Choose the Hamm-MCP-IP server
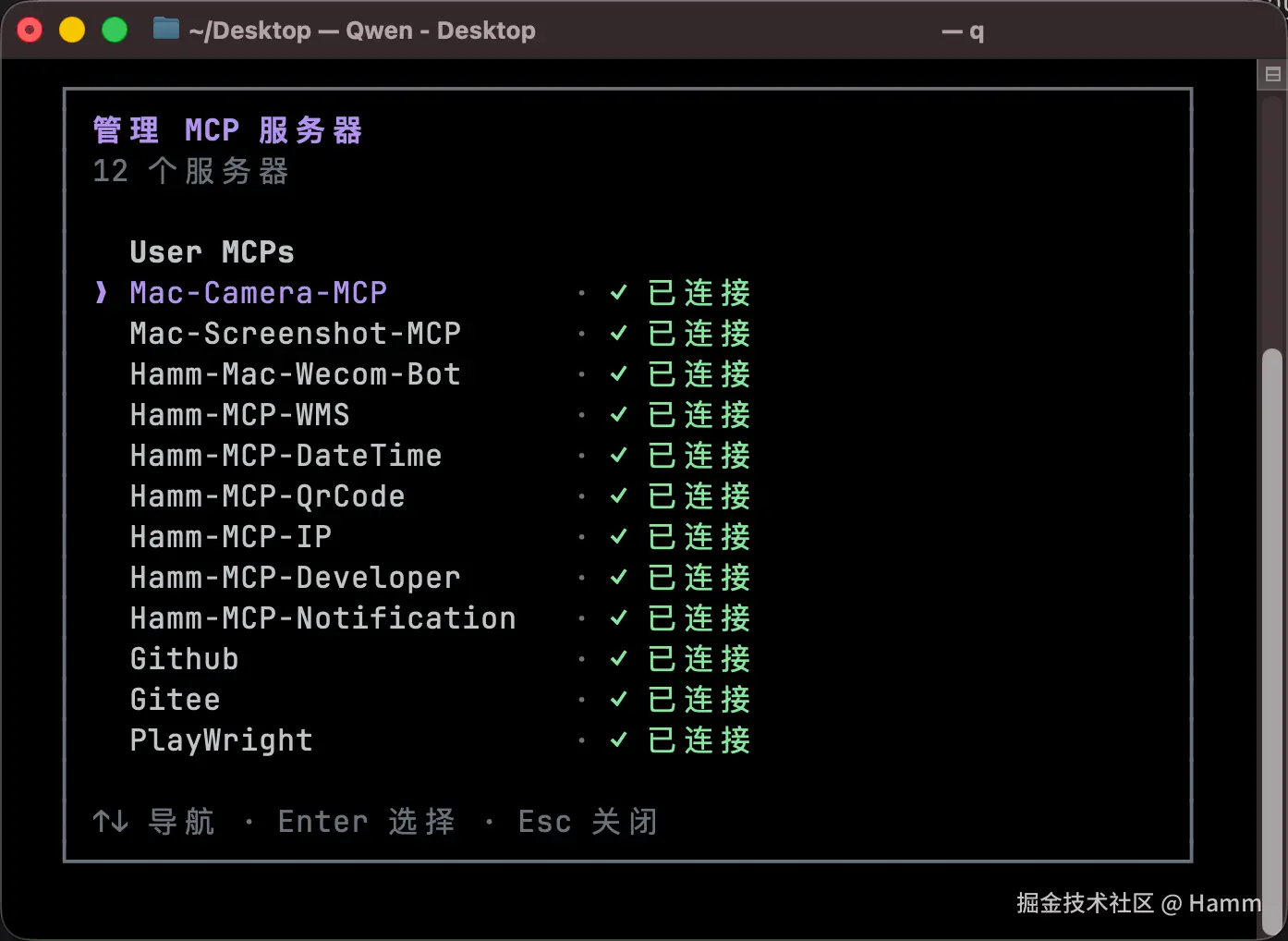1288x941 pixels. point(230,537)
